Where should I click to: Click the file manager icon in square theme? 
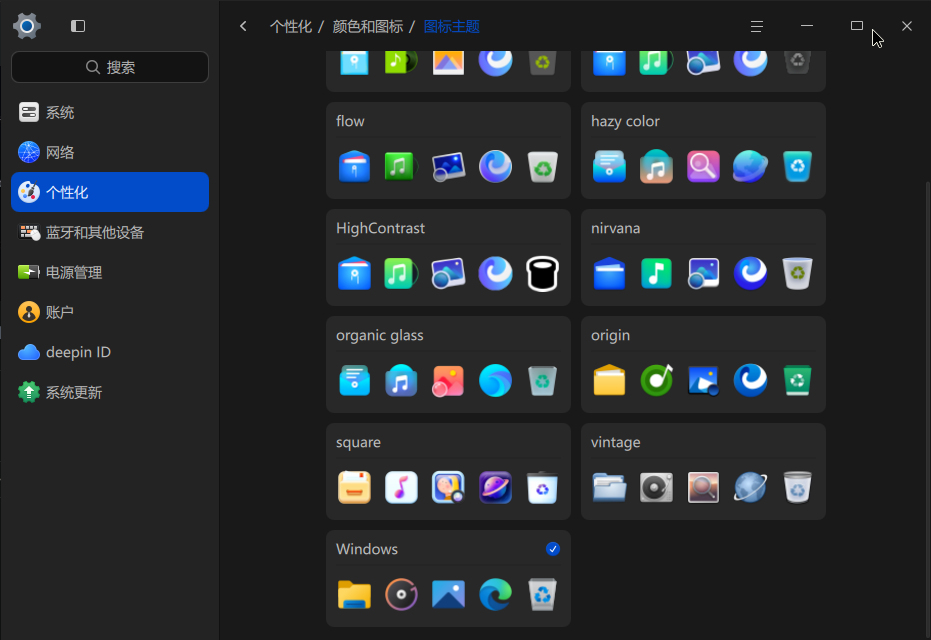(354, 487)
